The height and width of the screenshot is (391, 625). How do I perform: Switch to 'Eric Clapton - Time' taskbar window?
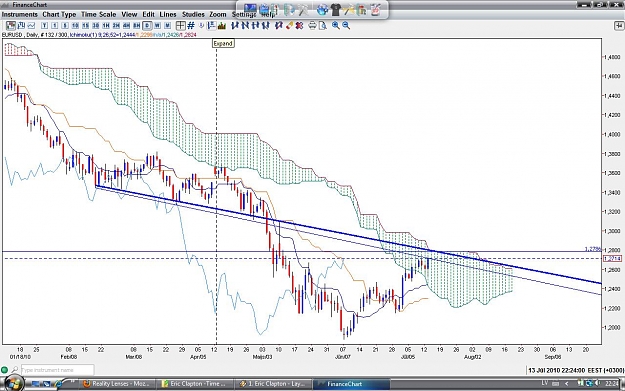coord(194,384)
